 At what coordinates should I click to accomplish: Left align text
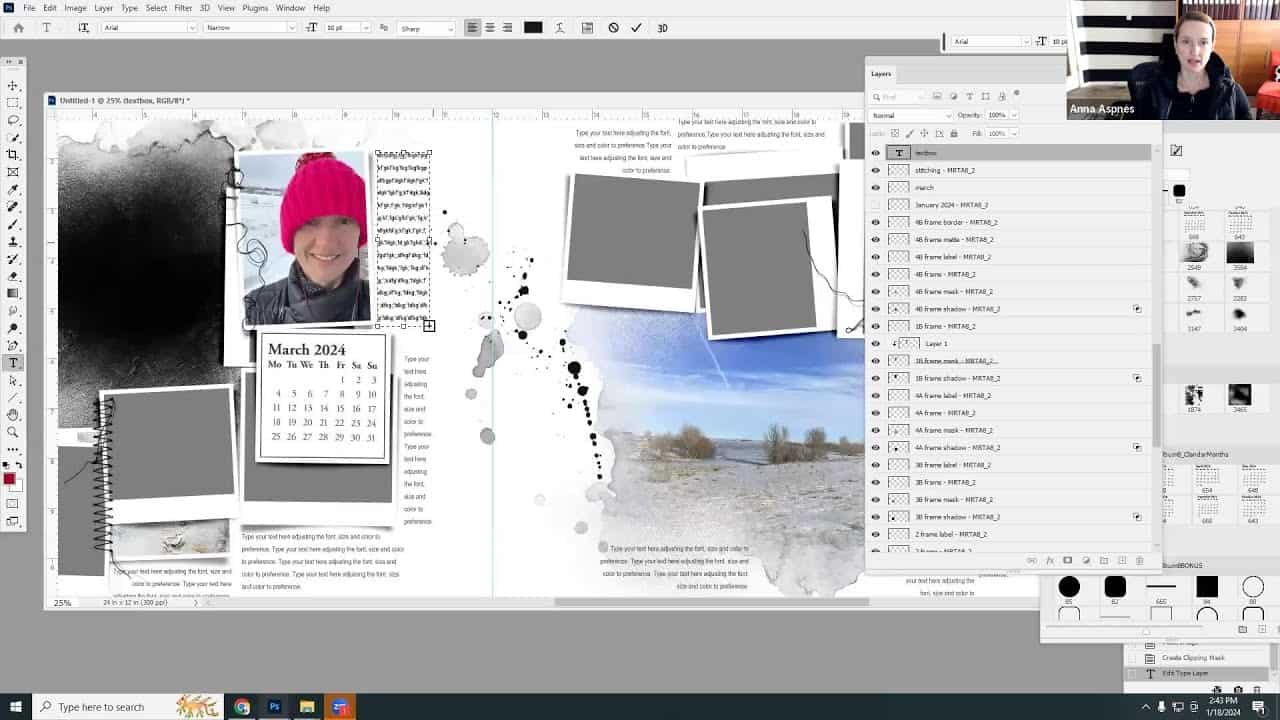pyautogui.click(x=472, y=28)
